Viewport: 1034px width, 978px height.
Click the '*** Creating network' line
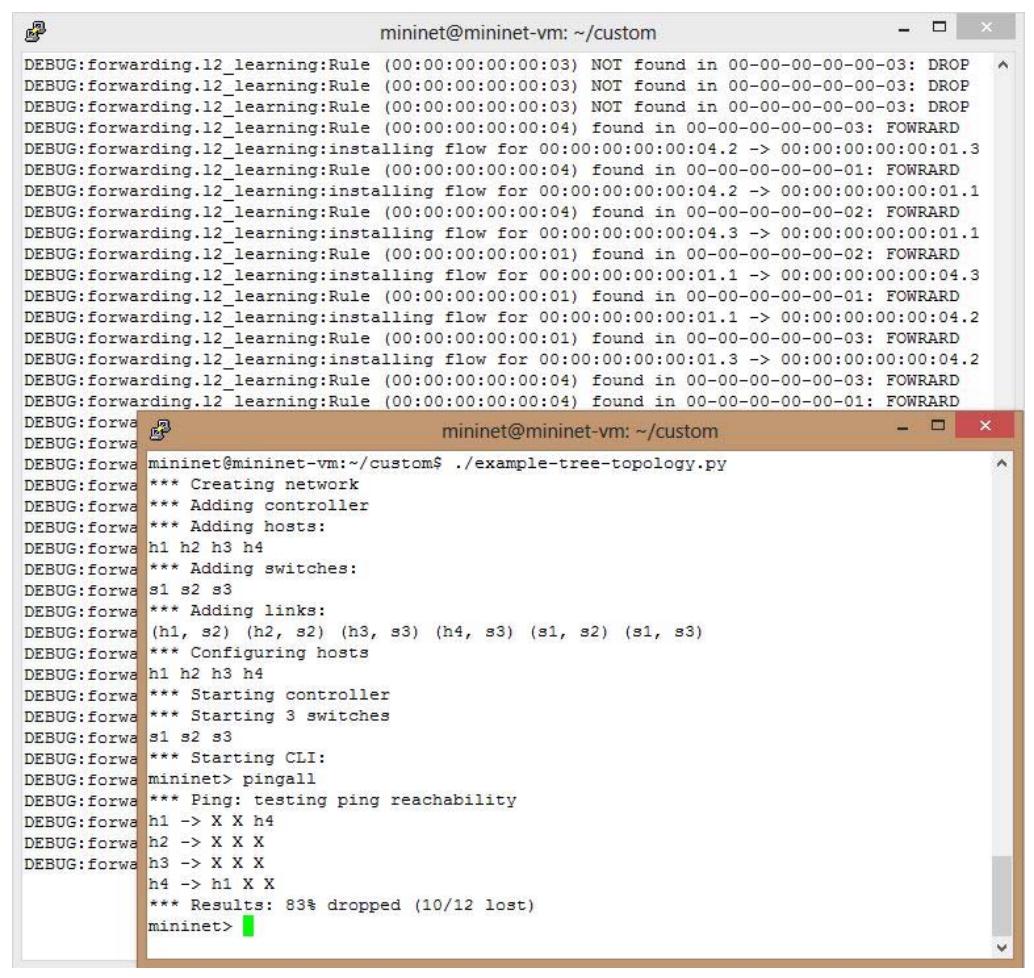(x=254, y=484)
